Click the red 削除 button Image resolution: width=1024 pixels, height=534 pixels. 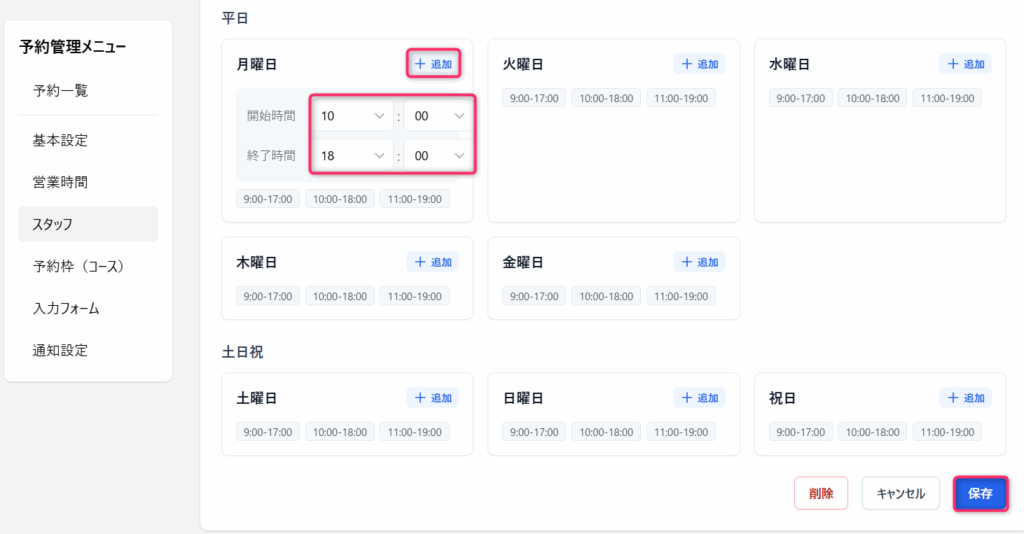click(x=821, y=493)
